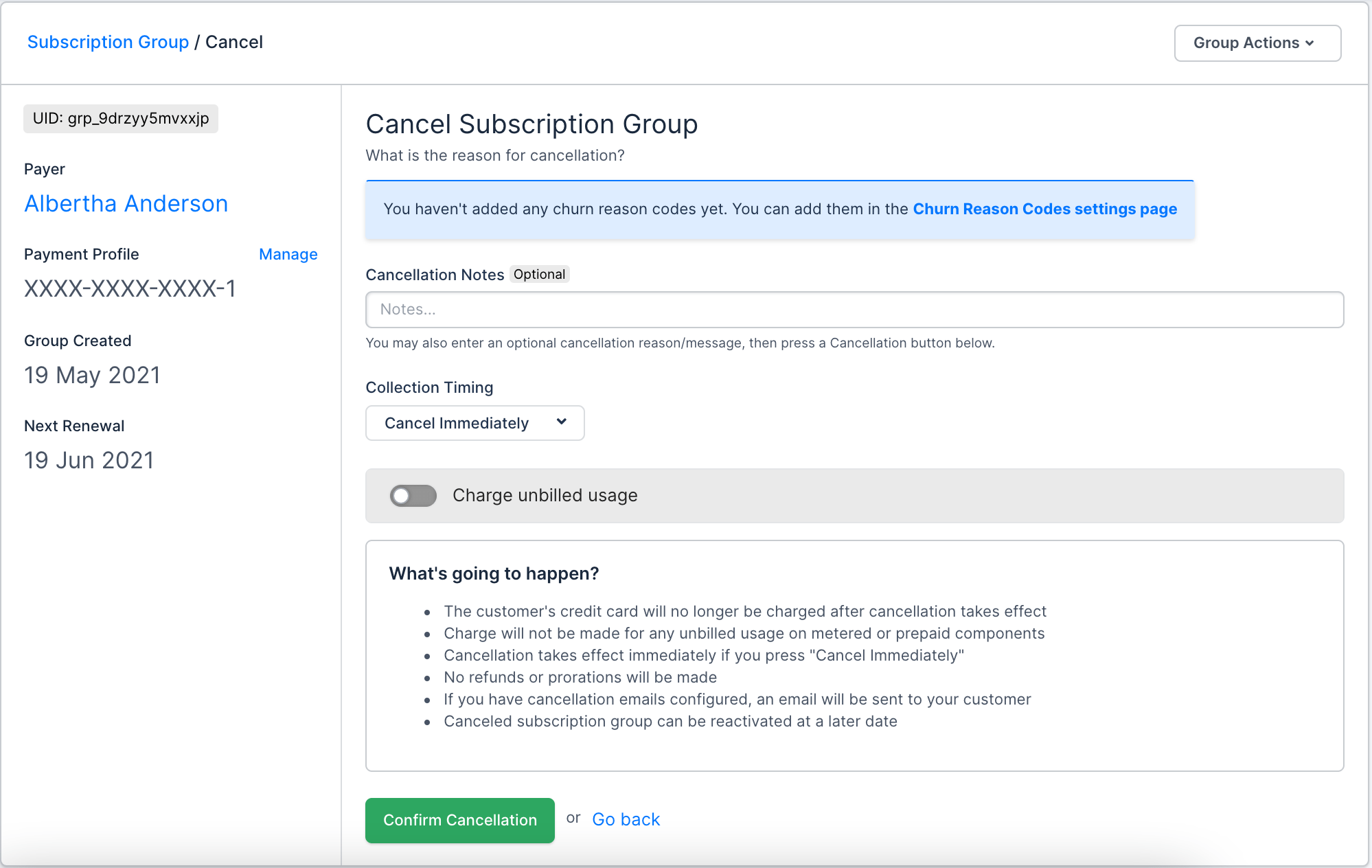Viewport: 1372px width, 868px height.
Task: Click the Charge unbilled usage label
Action: [545, 496]
